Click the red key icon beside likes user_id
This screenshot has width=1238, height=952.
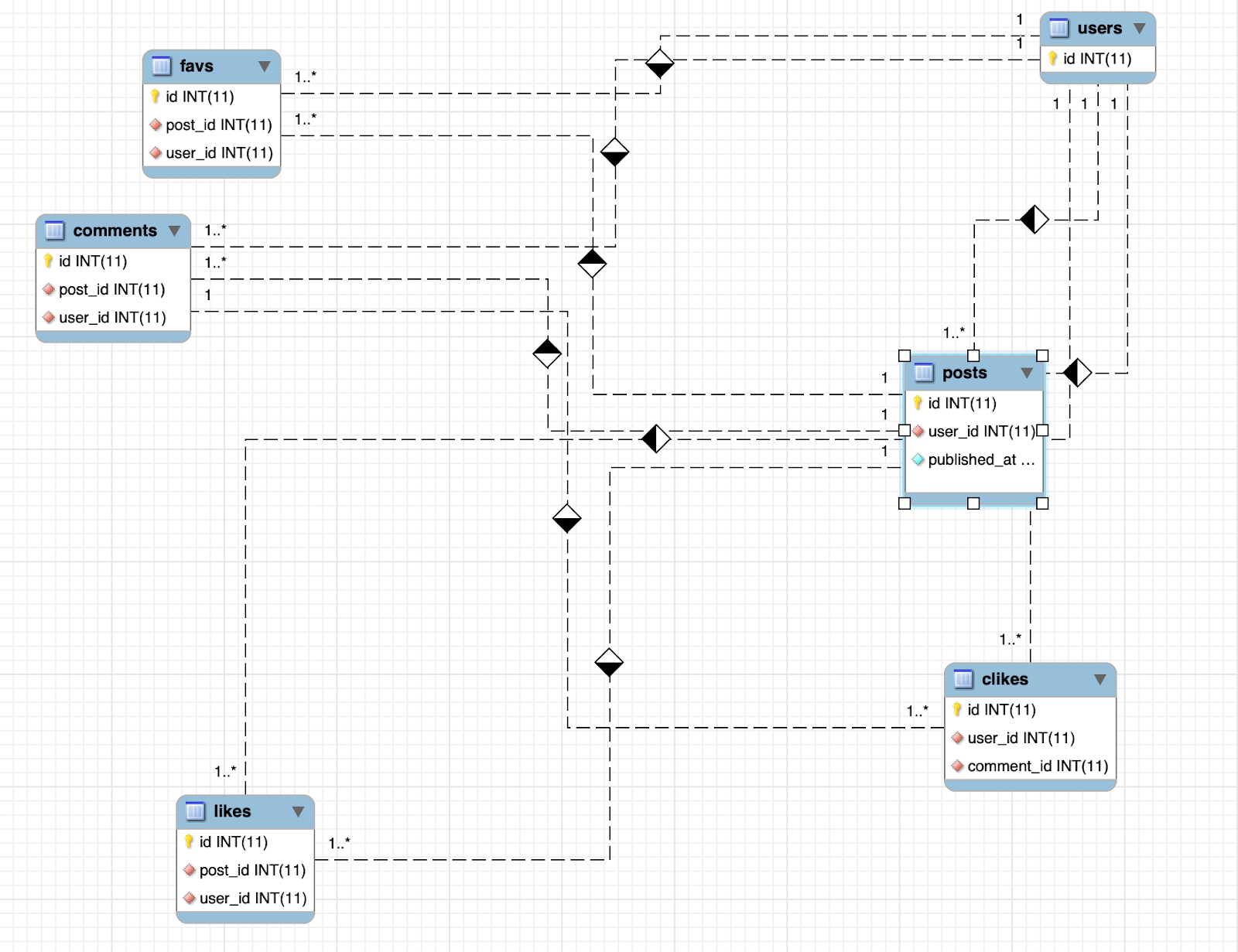coord(189,898)
